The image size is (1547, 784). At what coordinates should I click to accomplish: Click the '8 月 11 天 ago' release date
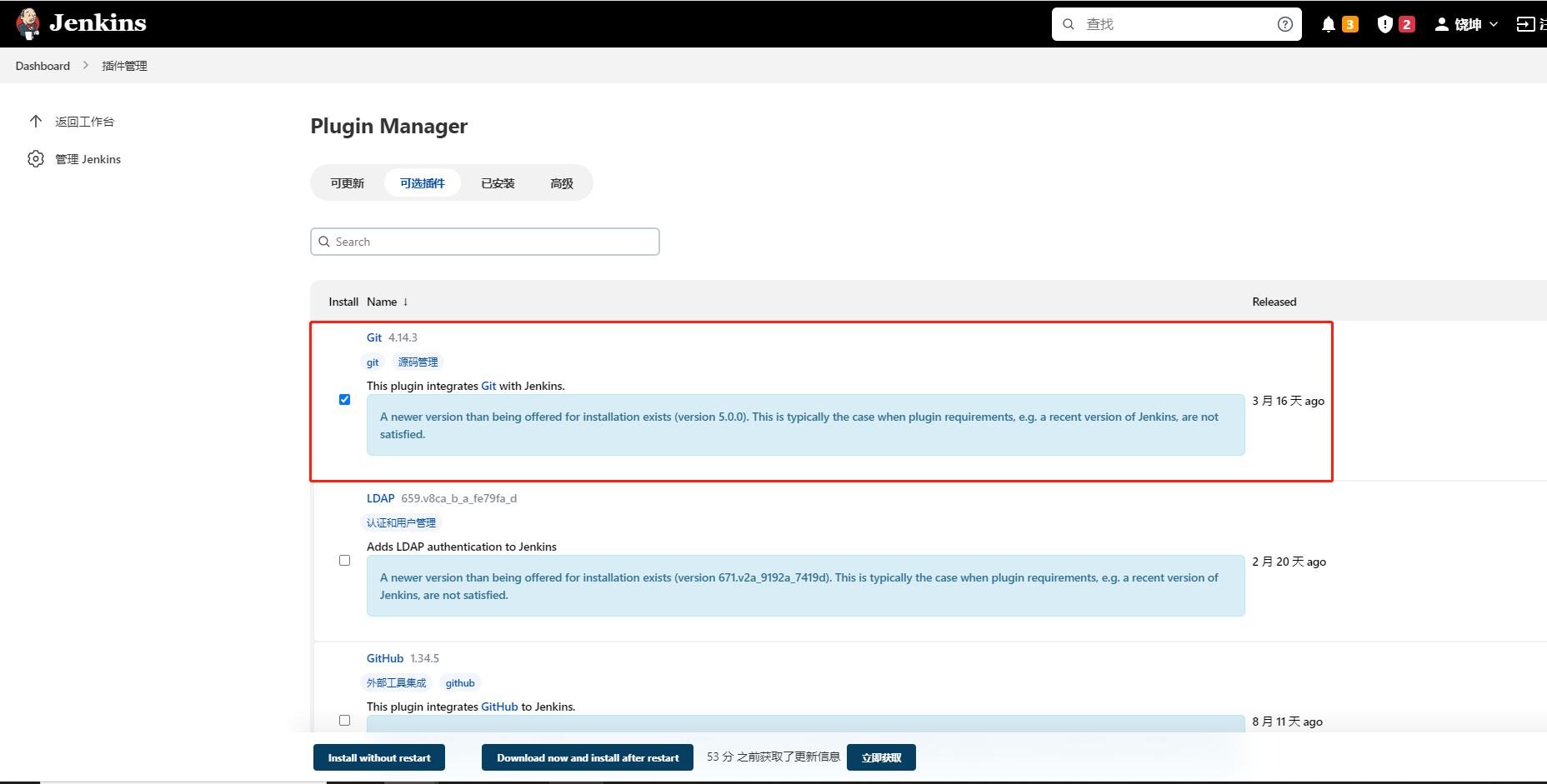pyautogui.click(x=1287, y=722)
